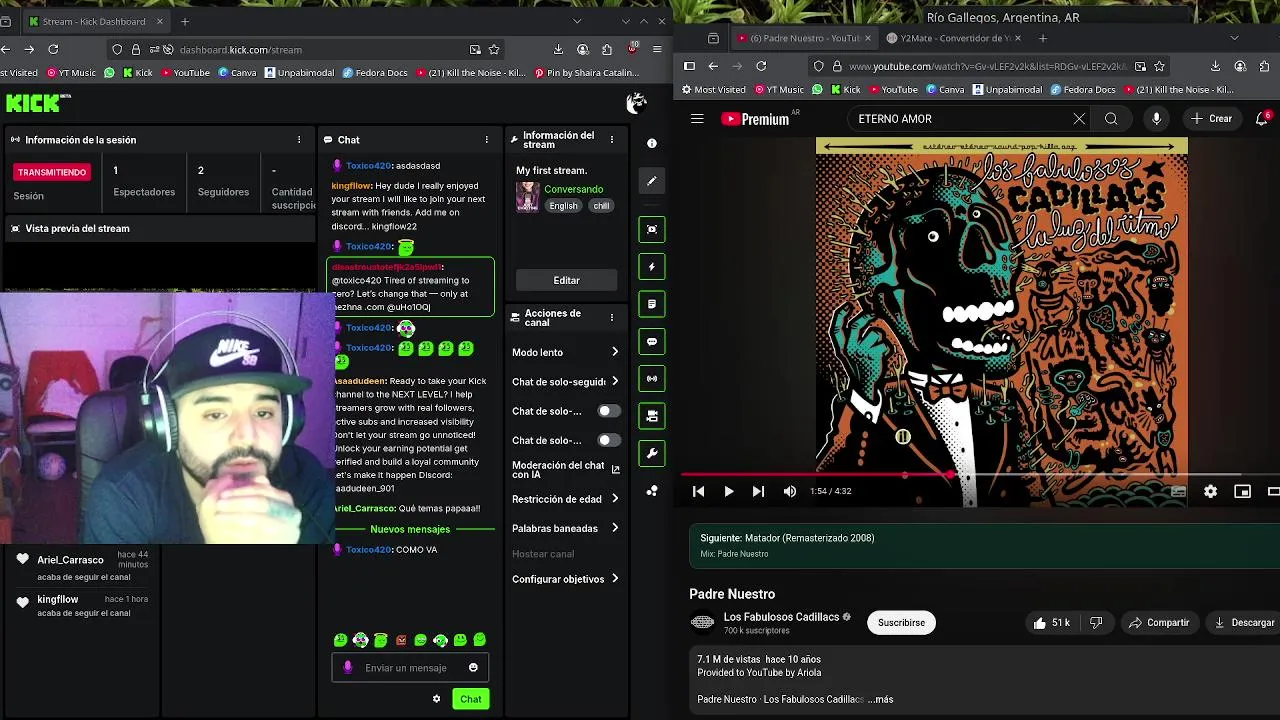Select the pencil edit icon in Kick sidebar

tap(652, 181)
